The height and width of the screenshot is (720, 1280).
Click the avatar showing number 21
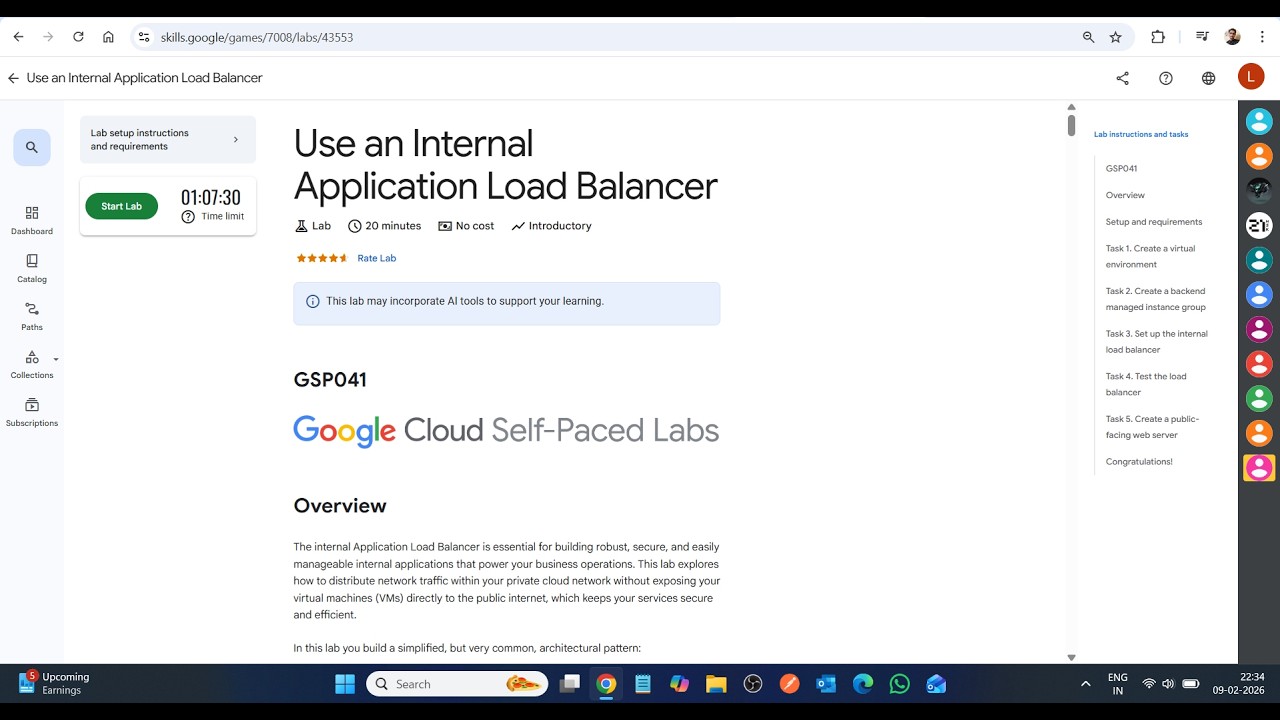coord(1259,225)
